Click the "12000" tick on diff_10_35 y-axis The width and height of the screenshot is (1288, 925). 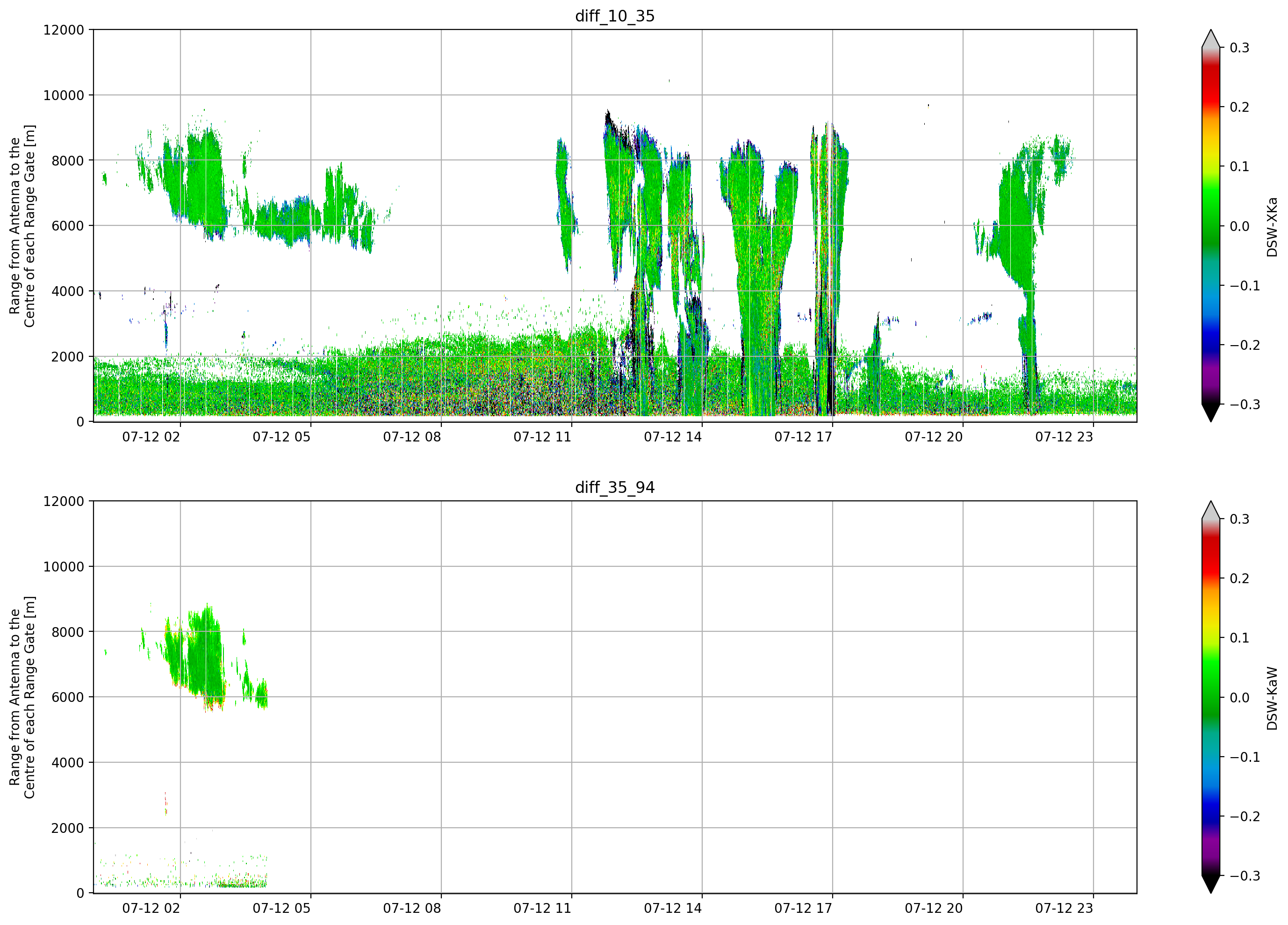click(x=64, y=30)
